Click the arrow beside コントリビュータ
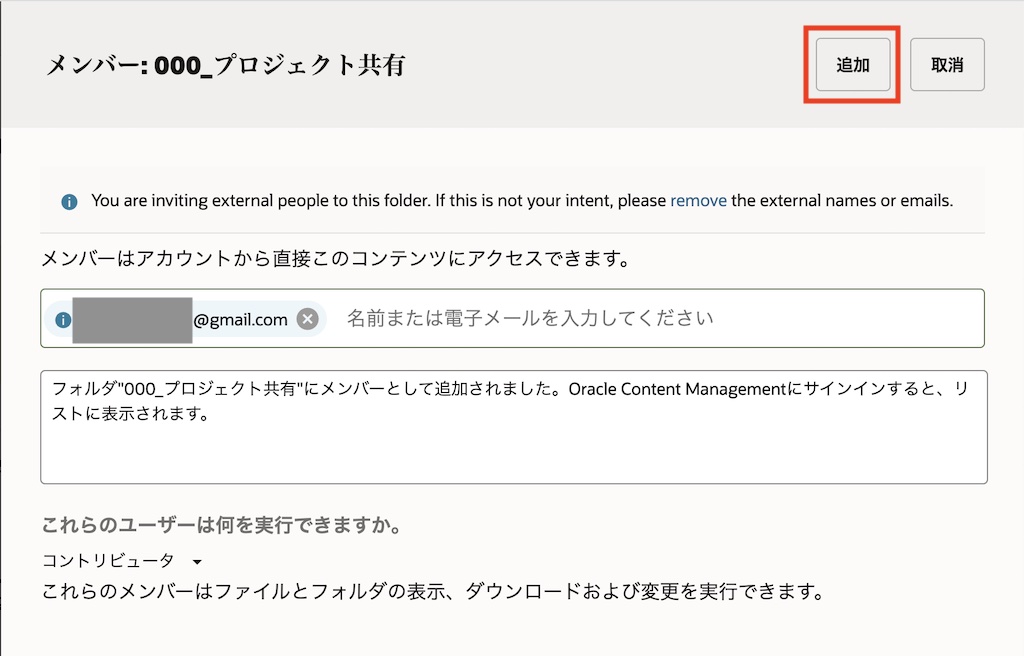Screen dimensions: 1024x656 click(x=197, y=562)
